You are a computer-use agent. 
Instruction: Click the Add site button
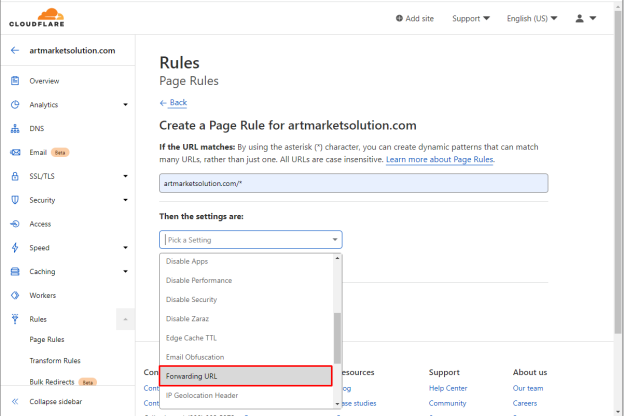click(415, 19)
